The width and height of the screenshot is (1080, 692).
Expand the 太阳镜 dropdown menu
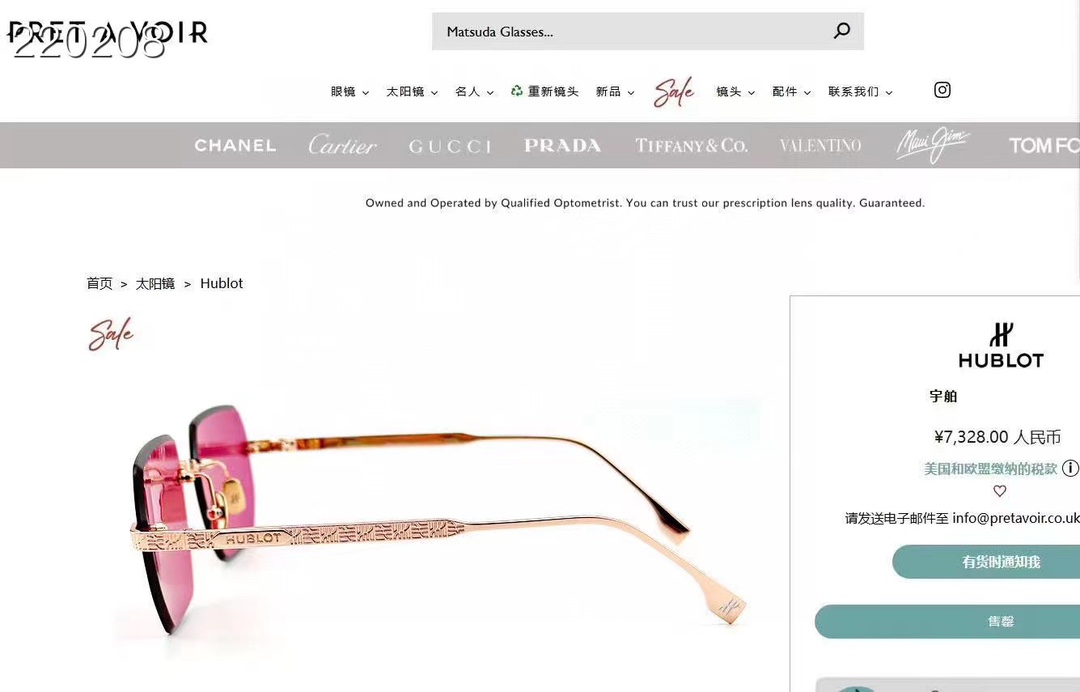[412, 92]
